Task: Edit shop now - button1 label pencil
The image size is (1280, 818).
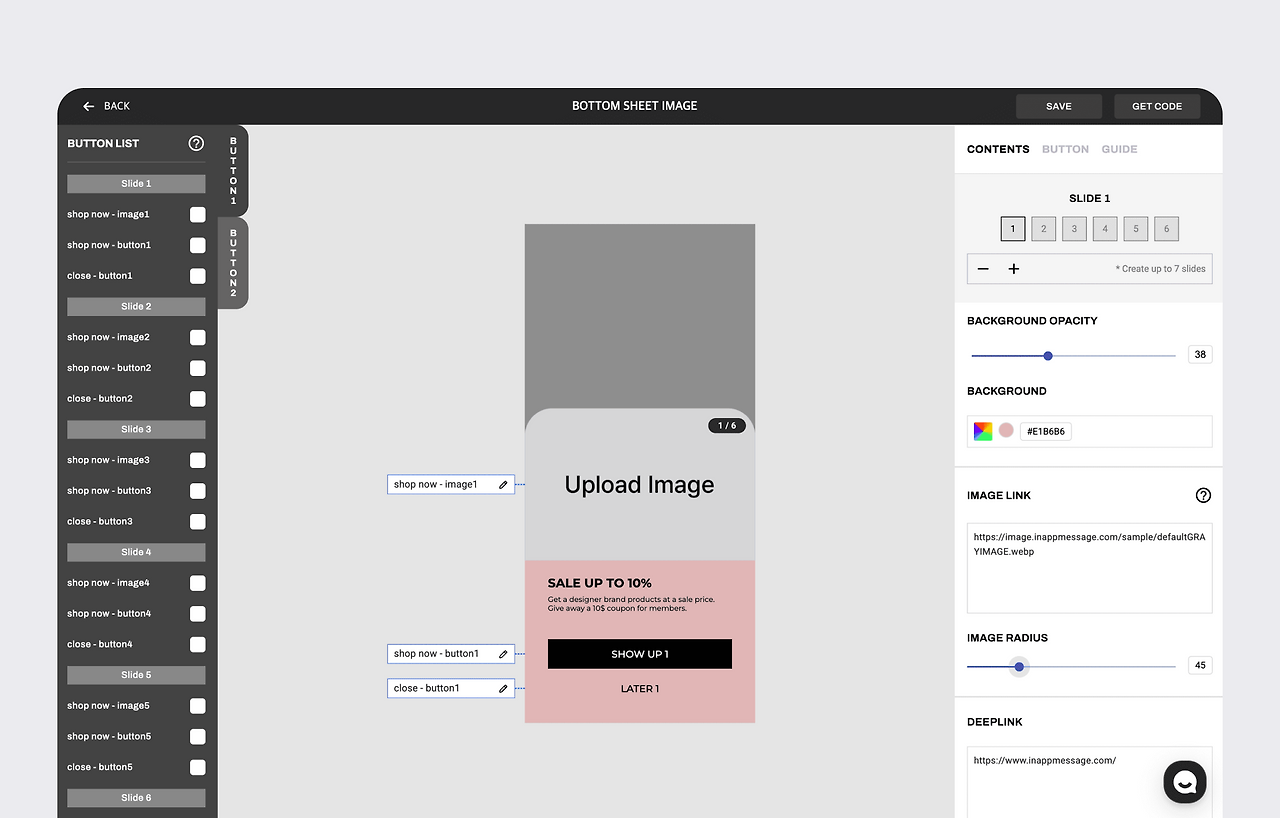Action: (503, 654)
